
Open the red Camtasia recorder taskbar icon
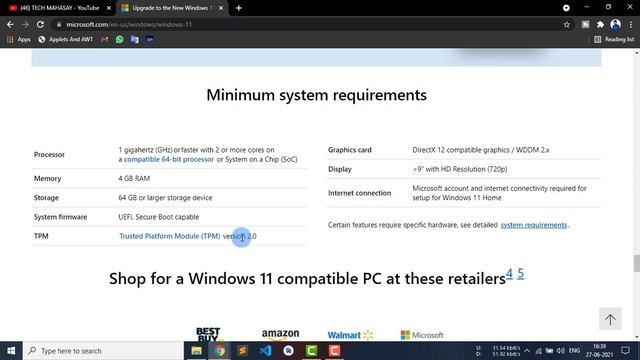[x=334, y=351]
